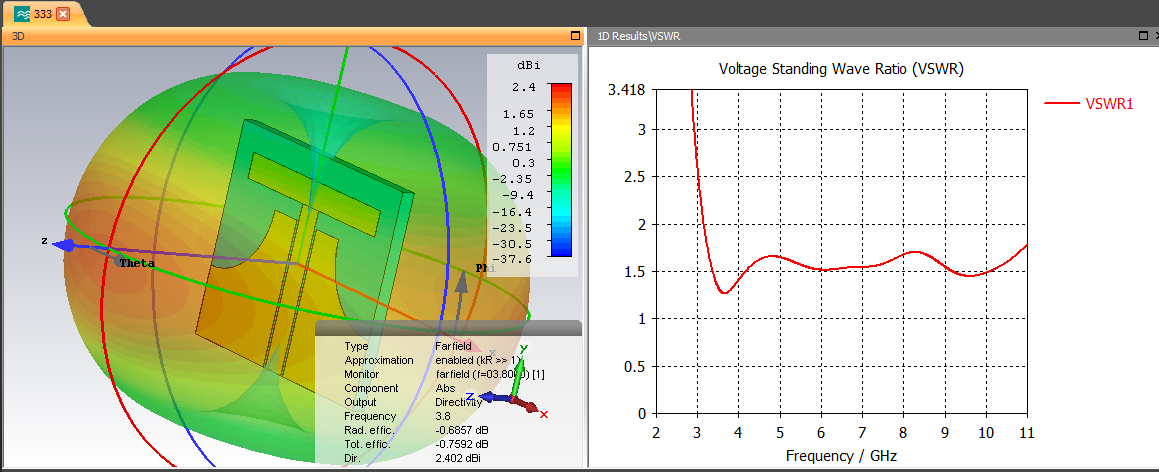Click the Monitor farfield info row
The image size is (1159, 472).
[x=444, y=374]
